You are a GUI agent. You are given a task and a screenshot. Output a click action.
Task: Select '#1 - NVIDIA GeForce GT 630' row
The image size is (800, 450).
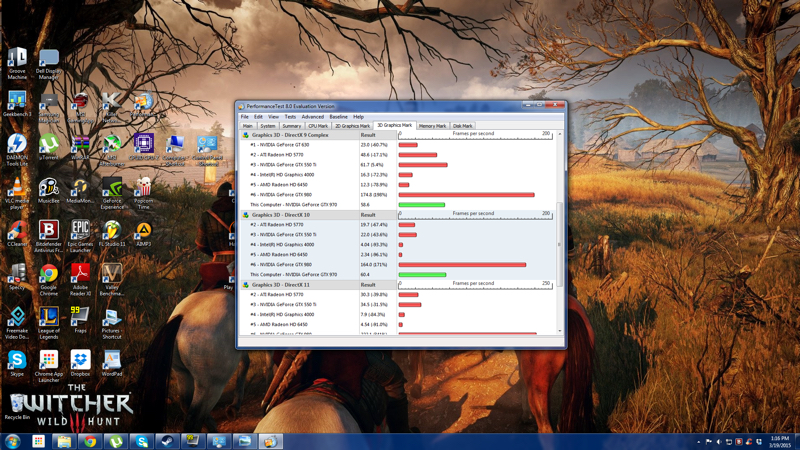(398, 145)
